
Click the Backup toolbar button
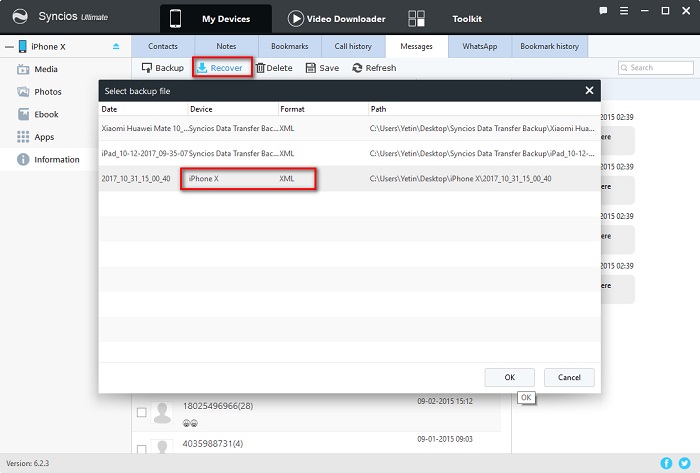(x=162, y=68)
